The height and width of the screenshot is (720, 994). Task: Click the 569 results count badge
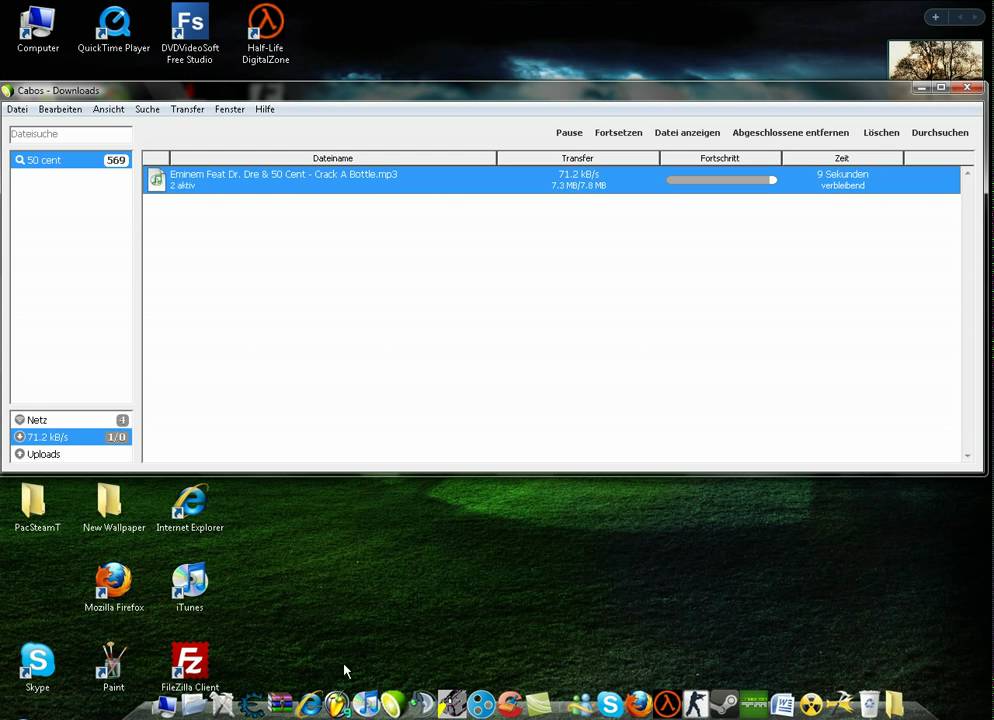(x=116, y=160)
